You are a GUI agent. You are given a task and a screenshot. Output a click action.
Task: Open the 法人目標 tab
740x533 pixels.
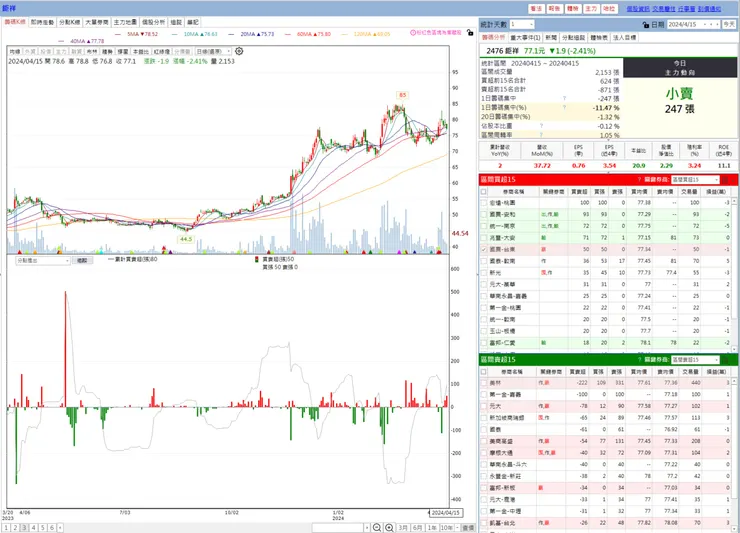tap(624, 37)
